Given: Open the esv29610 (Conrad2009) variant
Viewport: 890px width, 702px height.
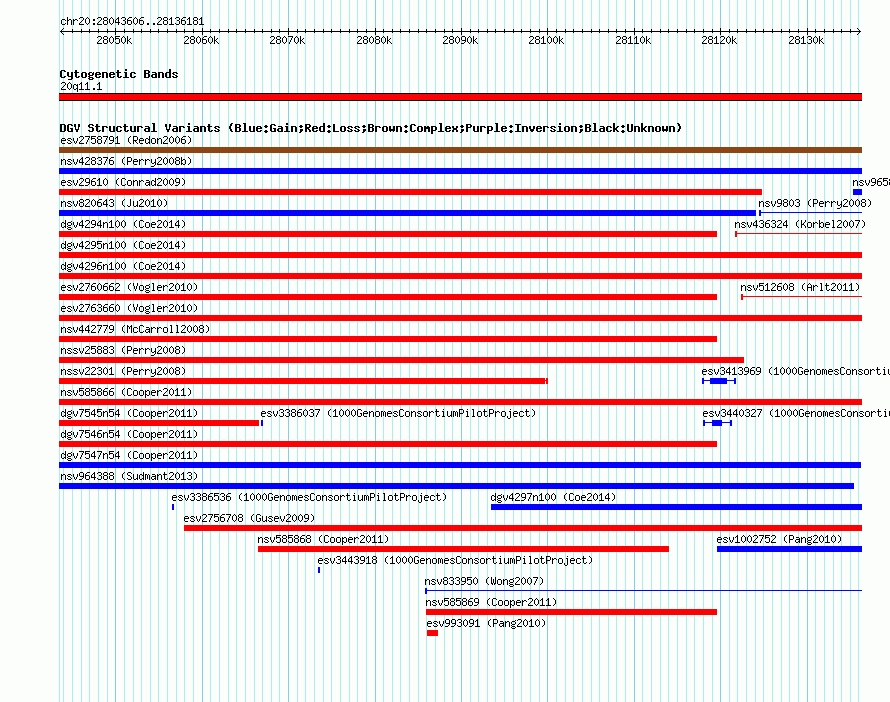Looking at the screenshot, I should 410,192.
